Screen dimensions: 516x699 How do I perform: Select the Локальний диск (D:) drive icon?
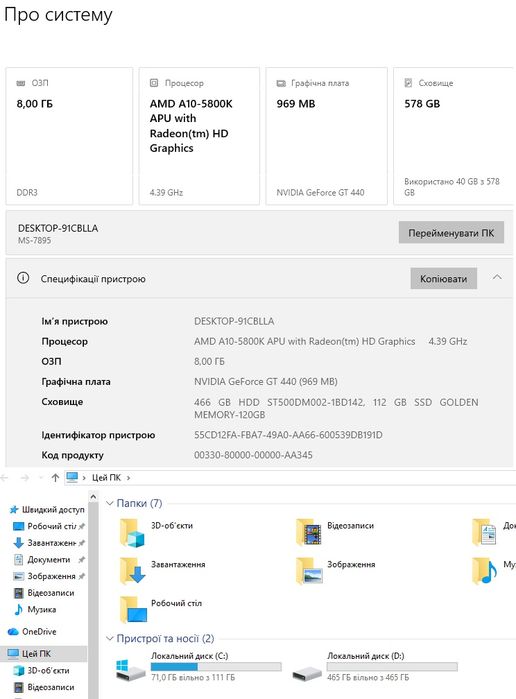coord(307,672)
